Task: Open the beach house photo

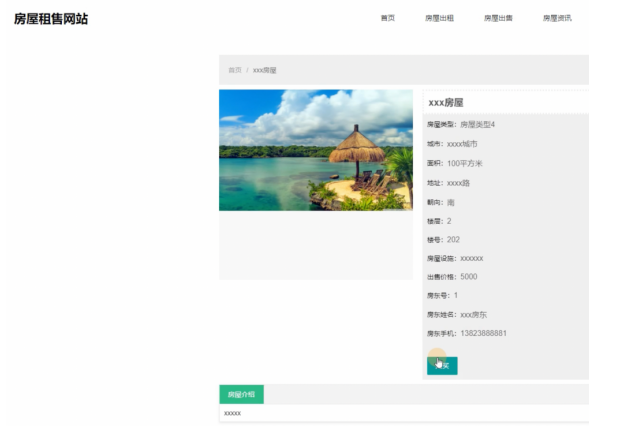Action: (x=316, y=150)
